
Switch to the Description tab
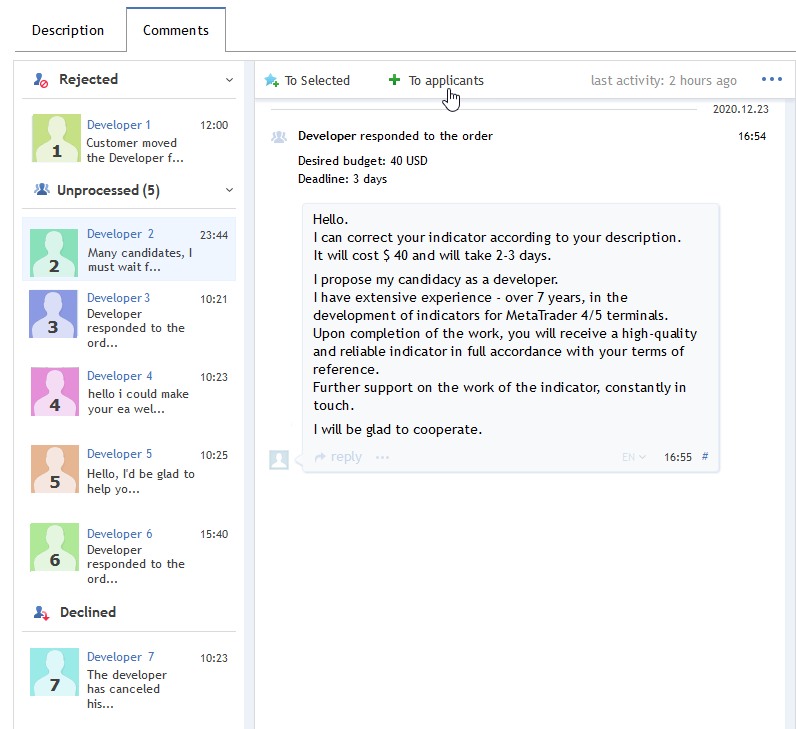point(68,30)
